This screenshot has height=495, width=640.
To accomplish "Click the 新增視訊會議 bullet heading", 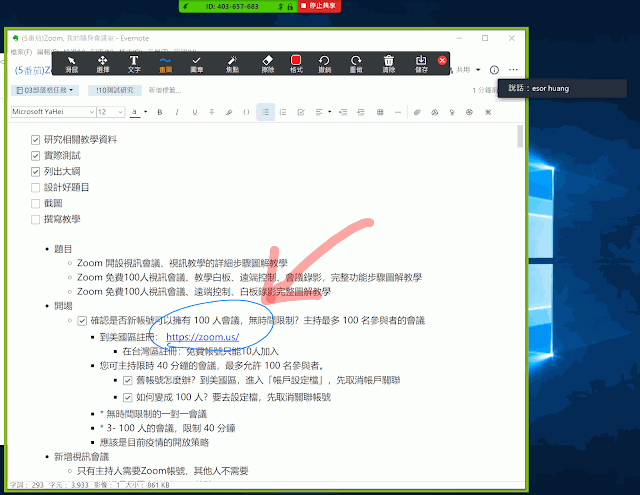I will click(x=82, y=457).
